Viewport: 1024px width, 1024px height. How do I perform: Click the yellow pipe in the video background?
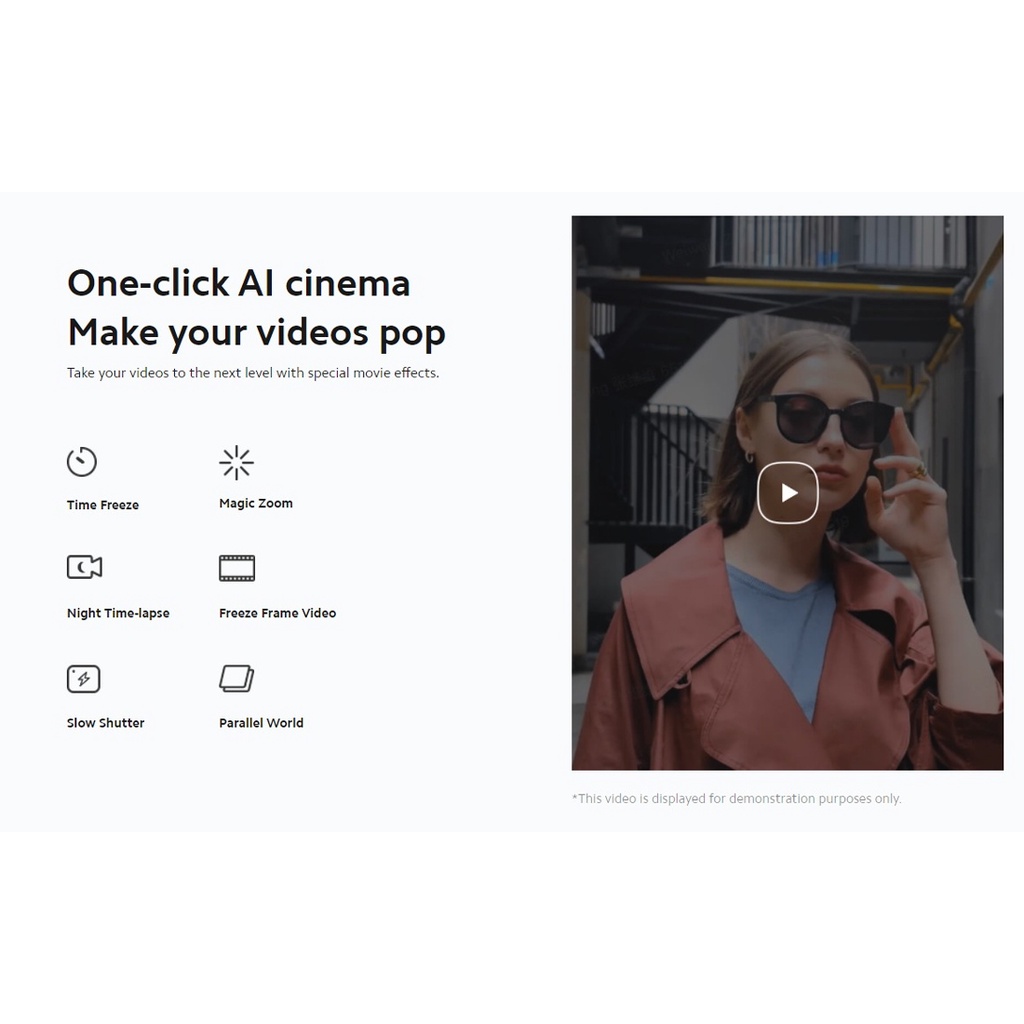[800, 285]
